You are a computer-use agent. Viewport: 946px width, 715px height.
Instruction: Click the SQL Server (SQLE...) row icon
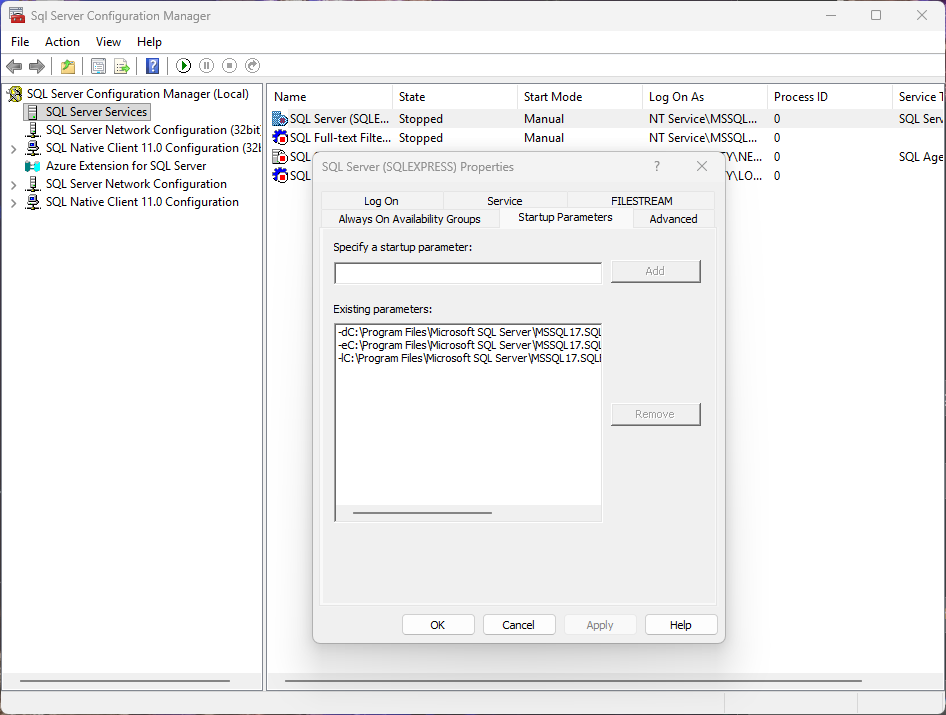[280, 119]
